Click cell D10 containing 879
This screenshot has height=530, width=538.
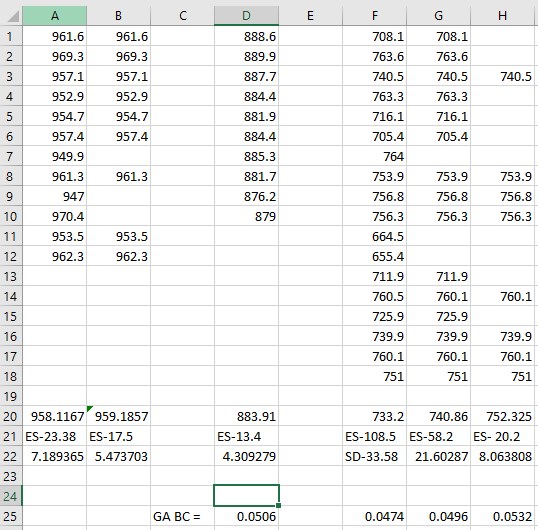point(246,216)
